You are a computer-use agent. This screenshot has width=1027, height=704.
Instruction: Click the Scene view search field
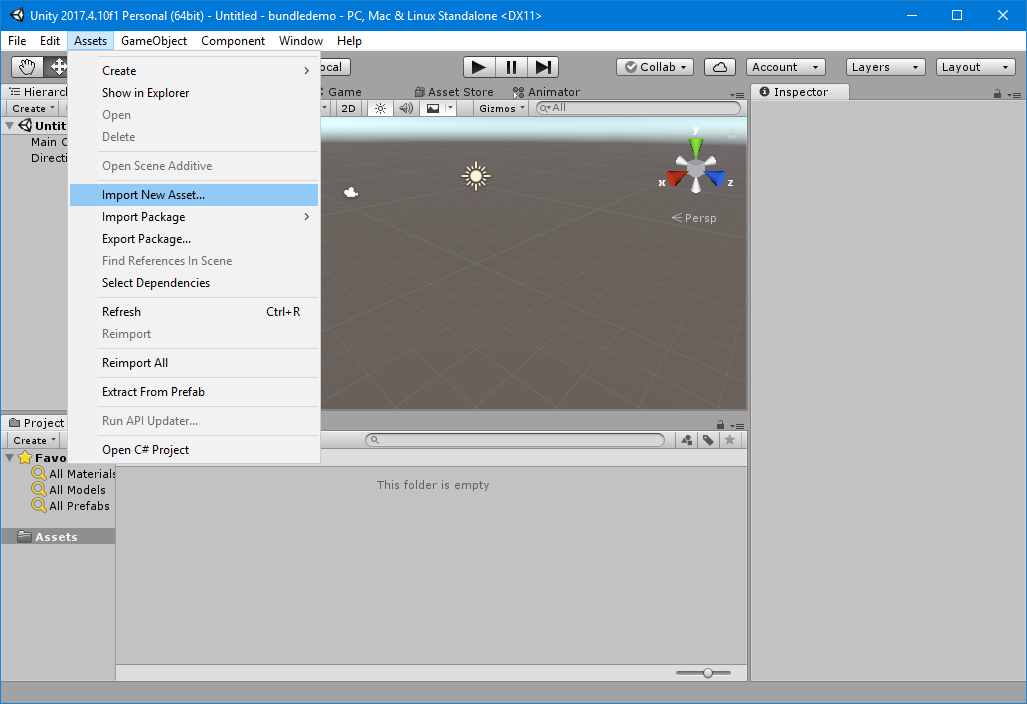pyautogui.click(x=639, y=108)
